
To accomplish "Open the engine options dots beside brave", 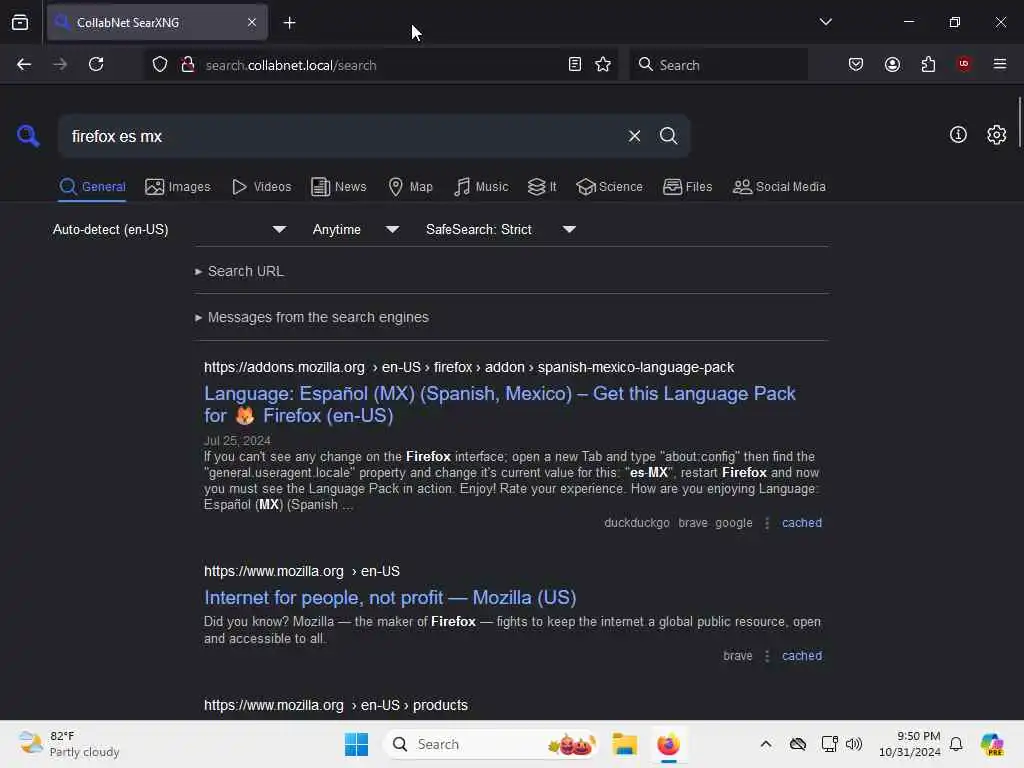I will [767, 656].
